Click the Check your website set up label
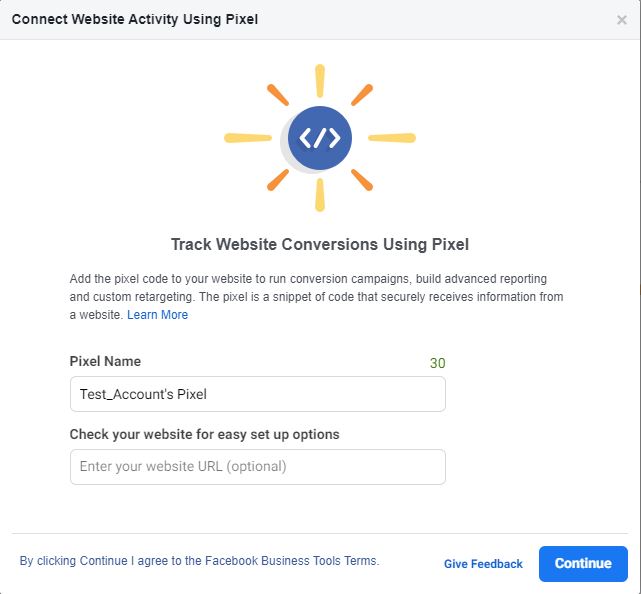Screen dimensions: 641x594 204,434
